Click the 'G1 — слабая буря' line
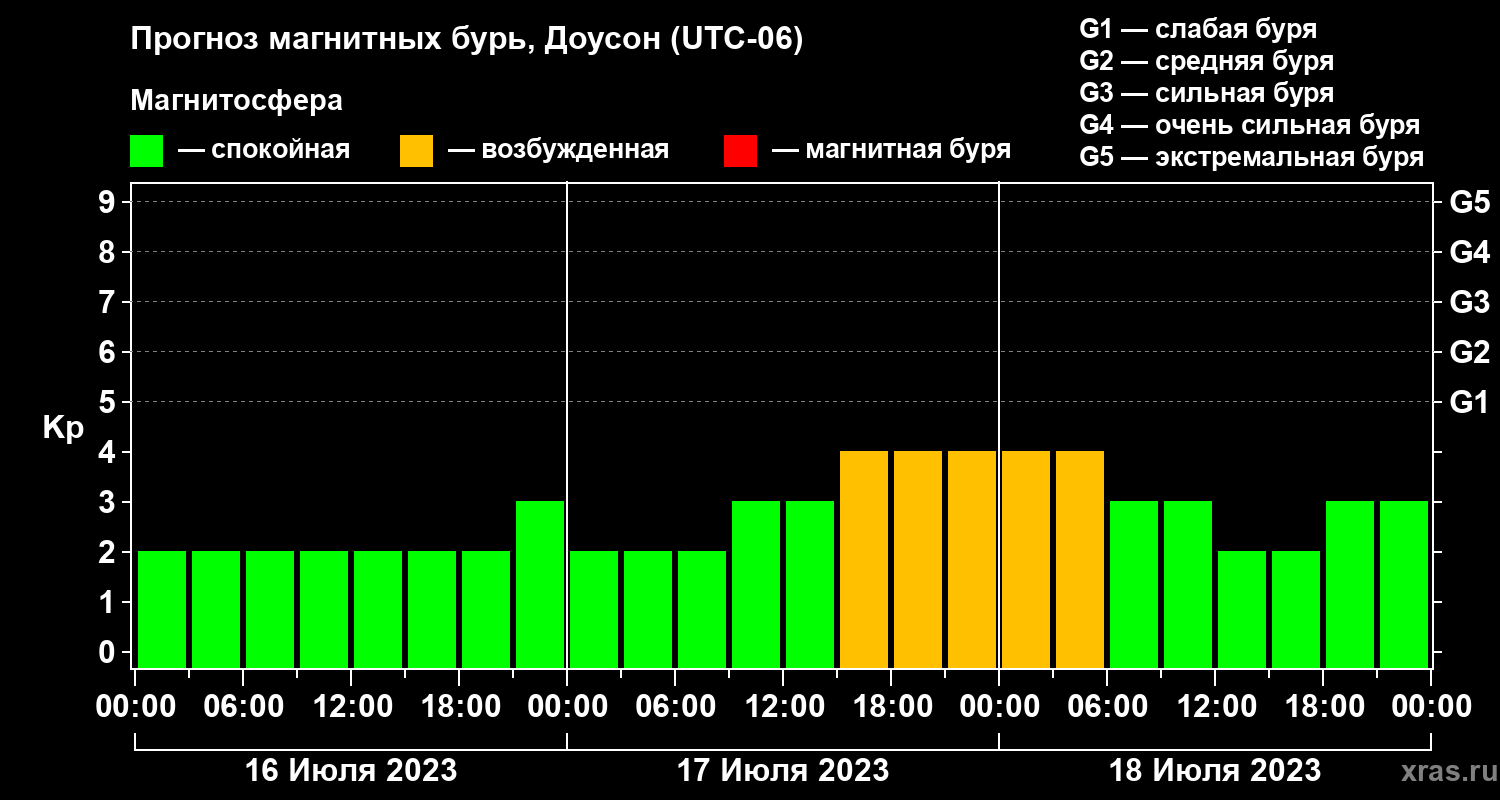 1198,28
